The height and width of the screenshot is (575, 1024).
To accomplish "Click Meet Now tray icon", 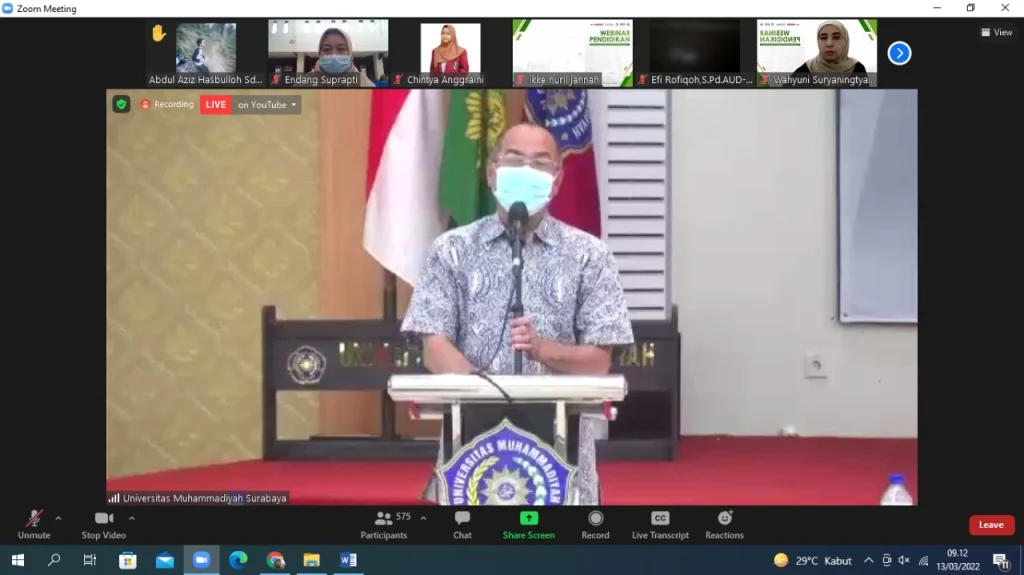I will (x=886, y=560).
